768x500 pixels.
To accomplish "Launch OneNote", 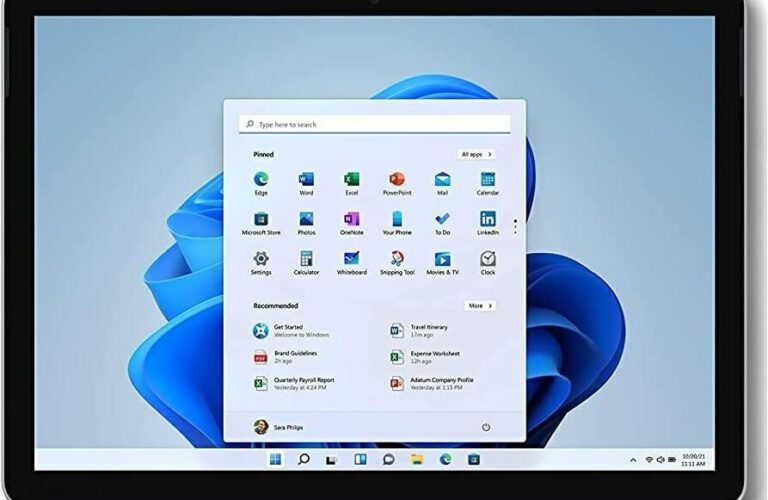I will tap(352, 223).
